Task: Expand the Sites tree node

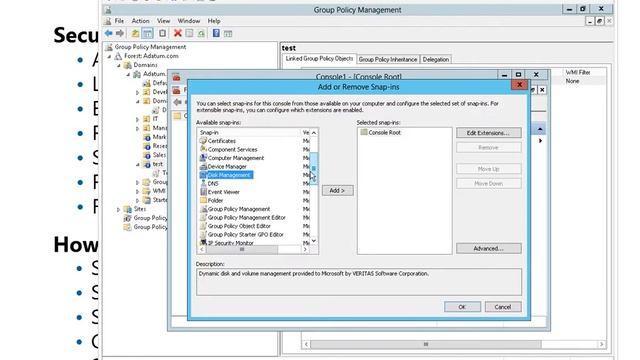Action: coord(119,209)
